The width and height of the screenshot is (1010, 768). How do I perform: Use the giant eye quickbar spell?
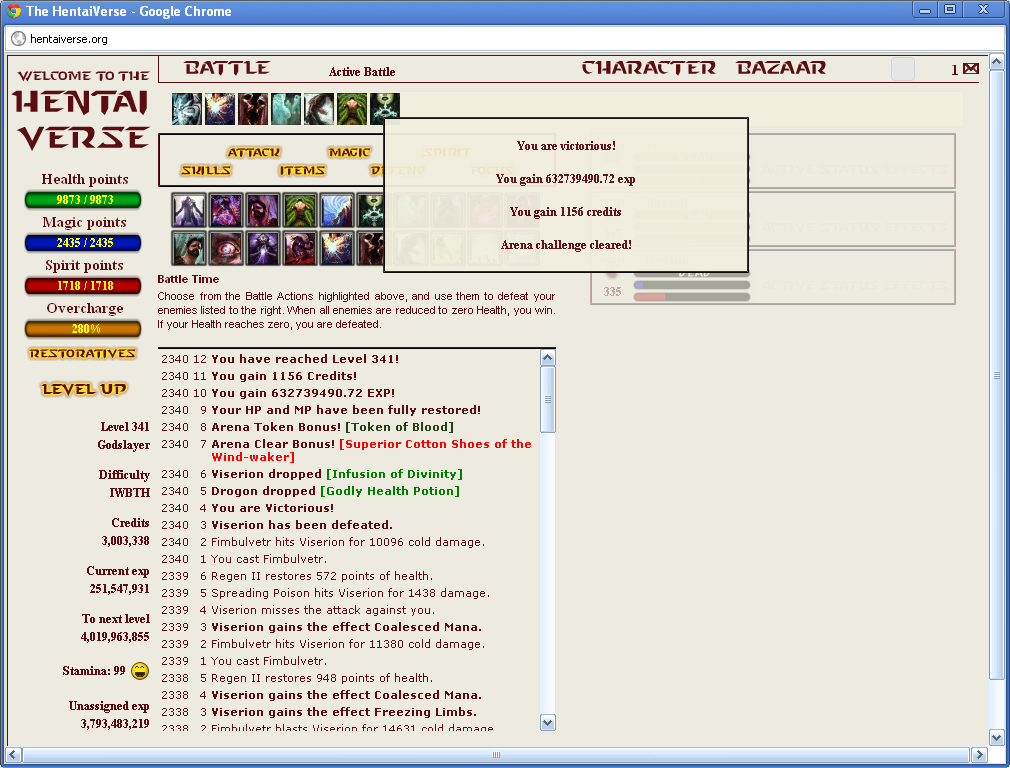click(225, 248)
